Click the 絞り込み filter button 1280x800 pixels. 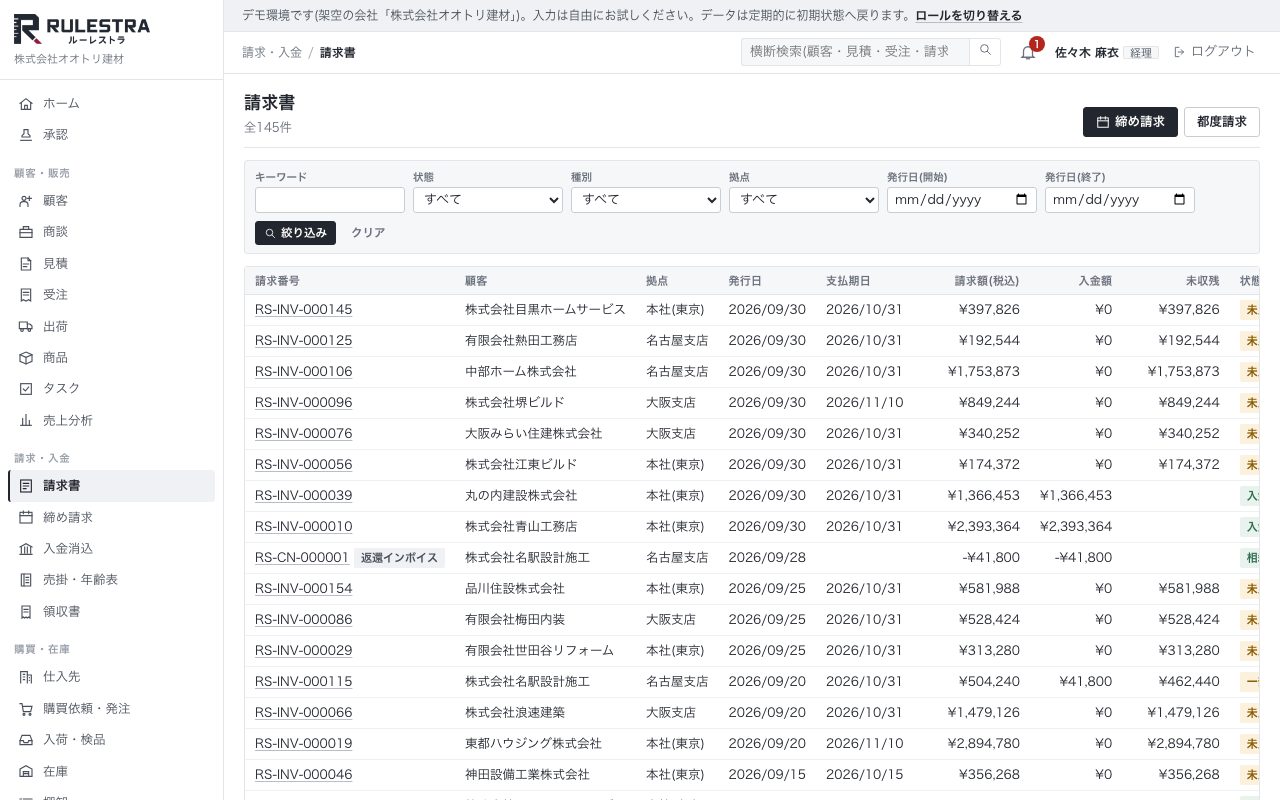pyautogui.click(x=295, y=233)
